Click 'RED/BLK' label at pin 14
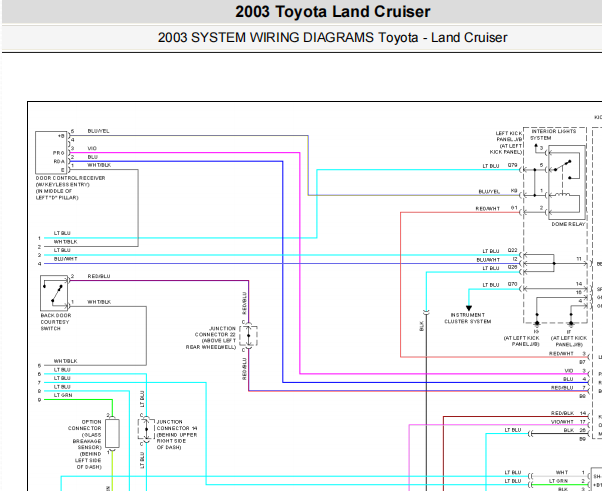Screen dimensions: 602x491 (x=562, y=413)
